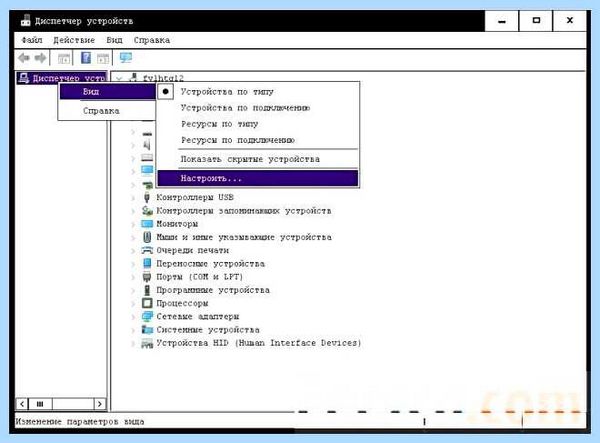Click the Программные устройства icon

(147, 290)
